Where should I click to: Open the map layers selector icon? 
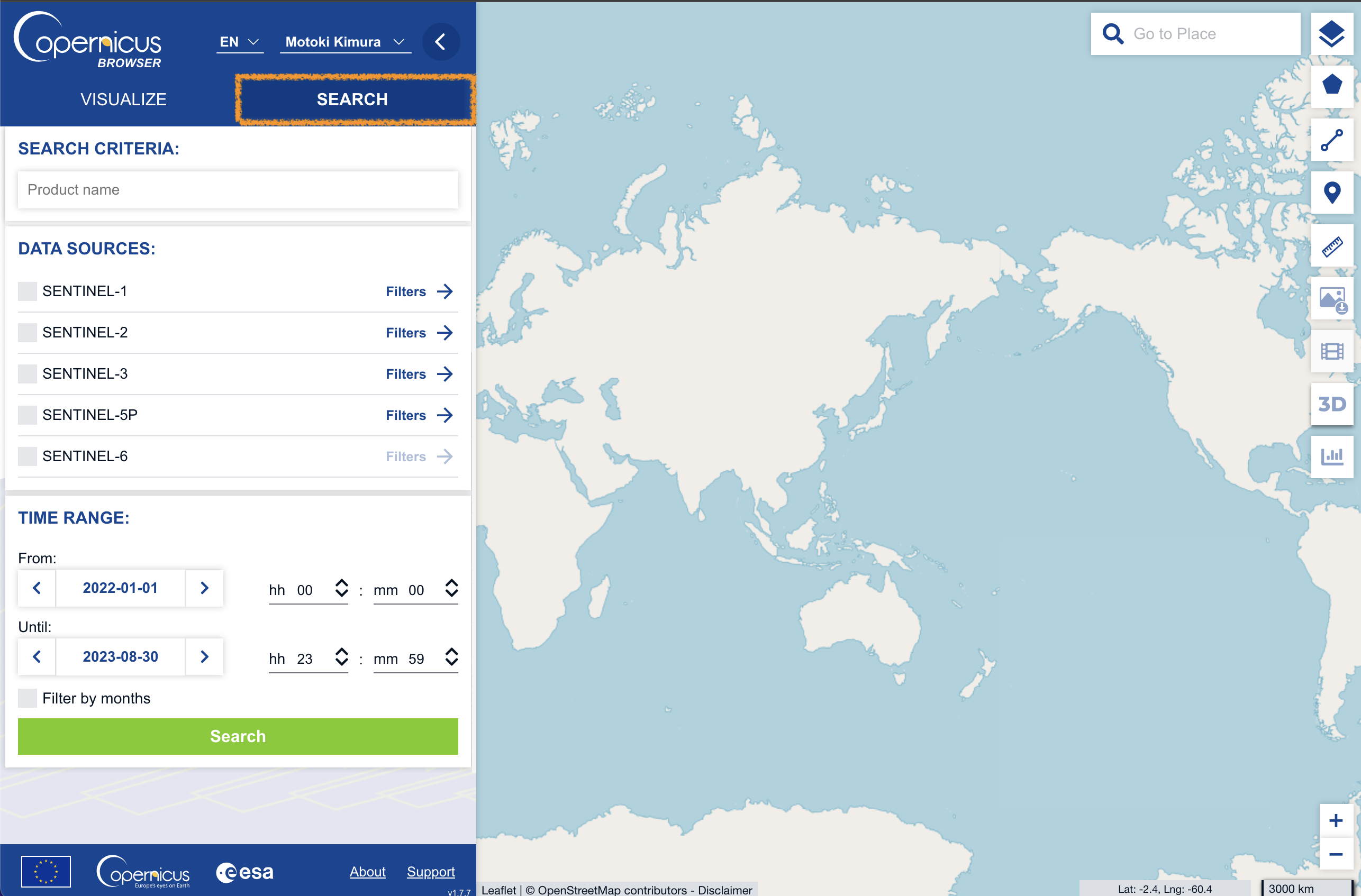[1331, 34]
